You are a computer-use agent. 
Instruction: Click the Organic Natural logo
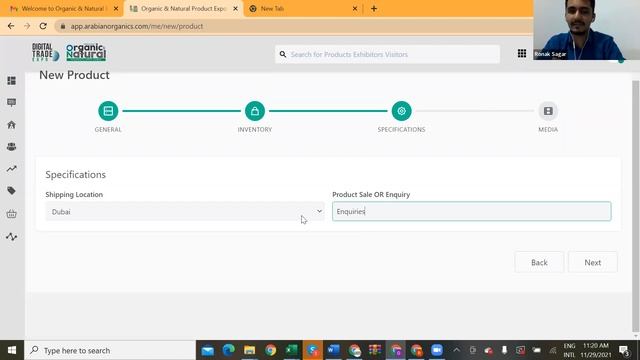tap(86, 52)
